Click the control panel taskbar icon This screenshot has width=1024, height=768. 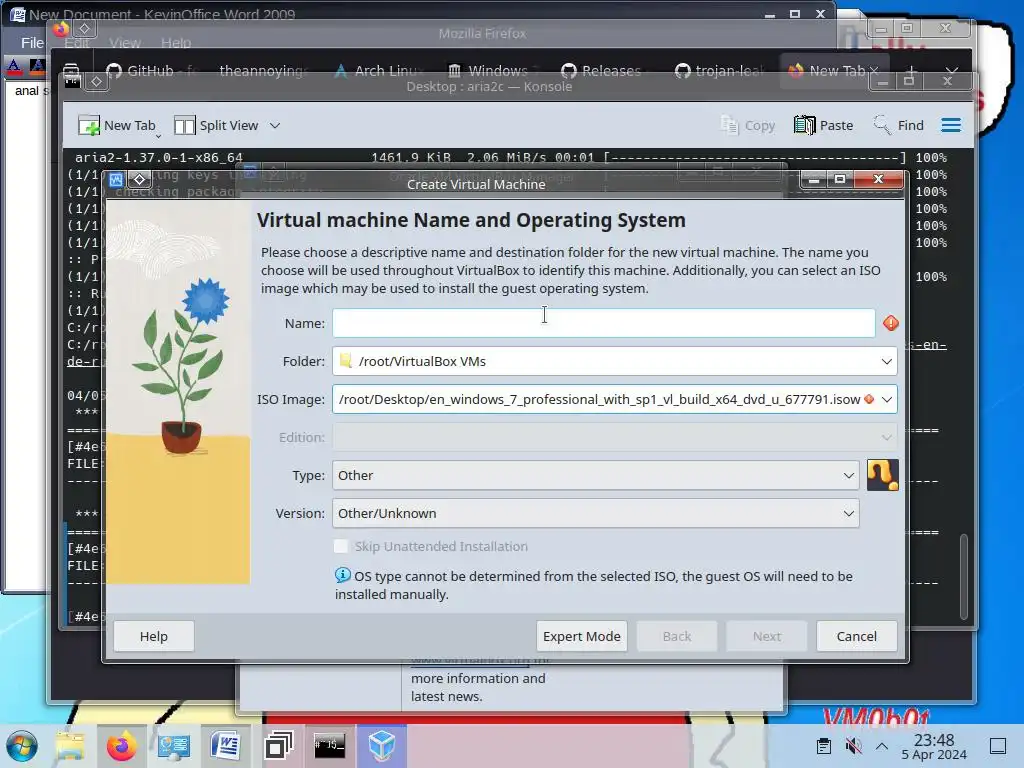(174, 746)
